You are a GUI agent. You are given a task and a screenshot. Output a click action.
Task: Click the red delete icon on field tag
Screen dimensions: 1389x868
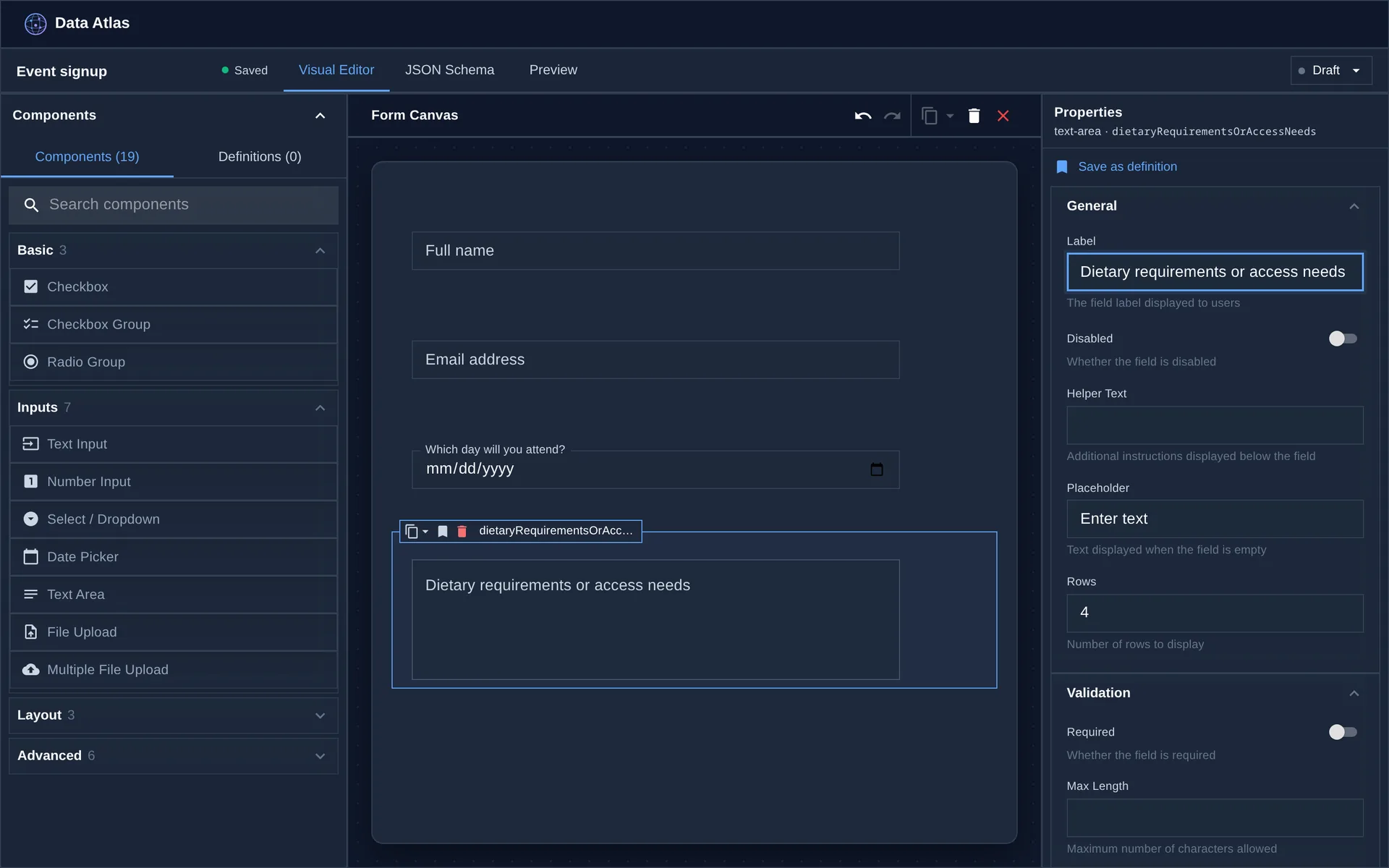tap(462, 532)
